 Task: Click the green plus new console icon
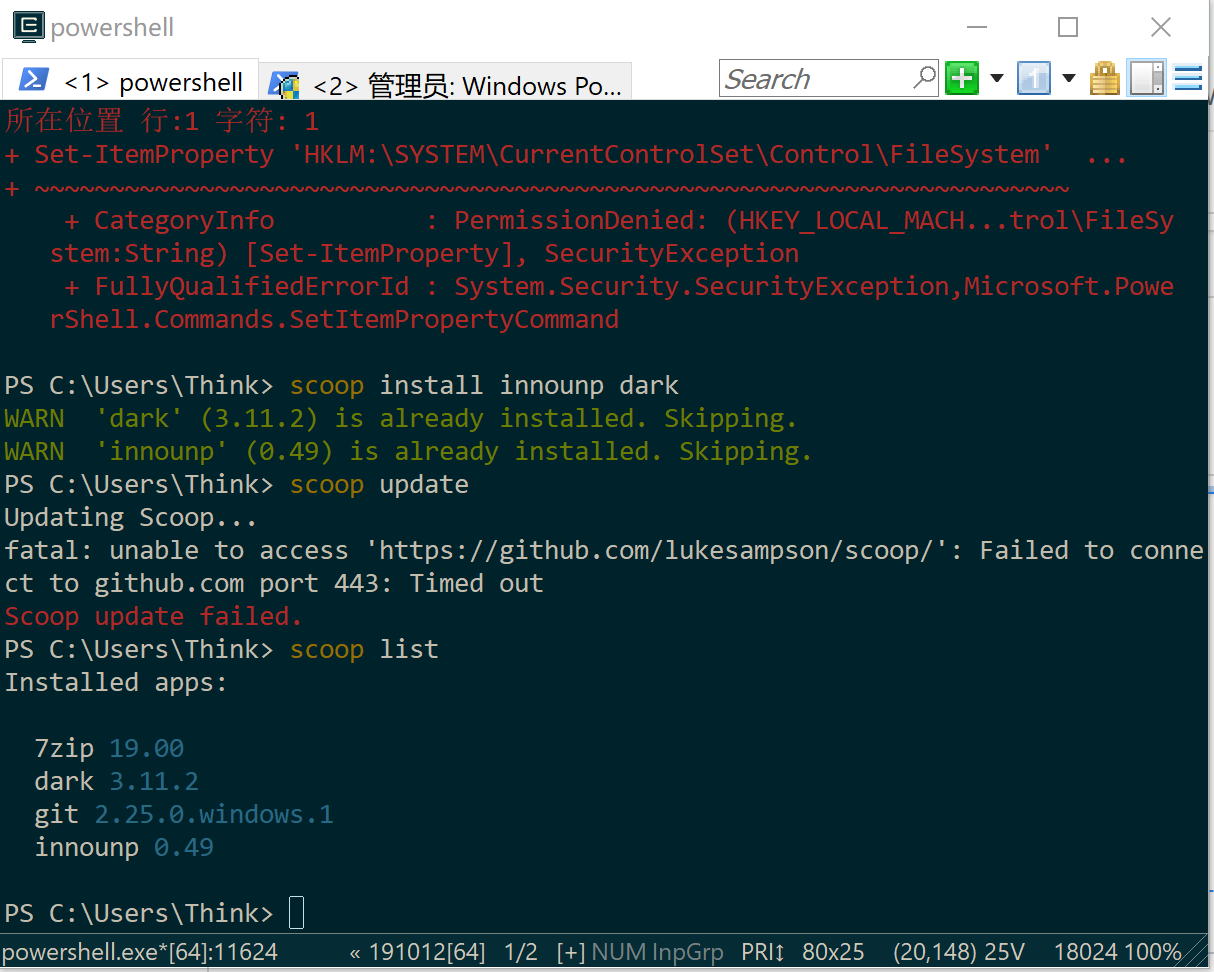click(x=961, y=77)
